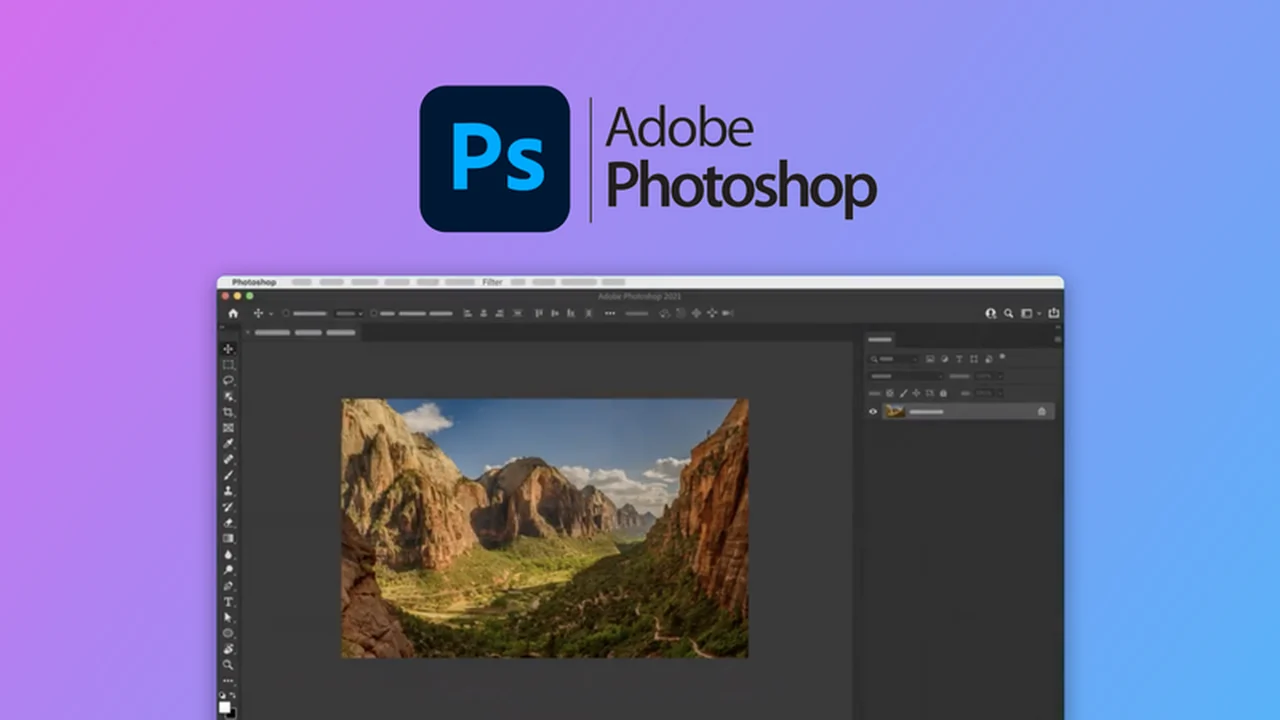Select the layer thumbnail in the Layers panel

click(x=894, y=411)
